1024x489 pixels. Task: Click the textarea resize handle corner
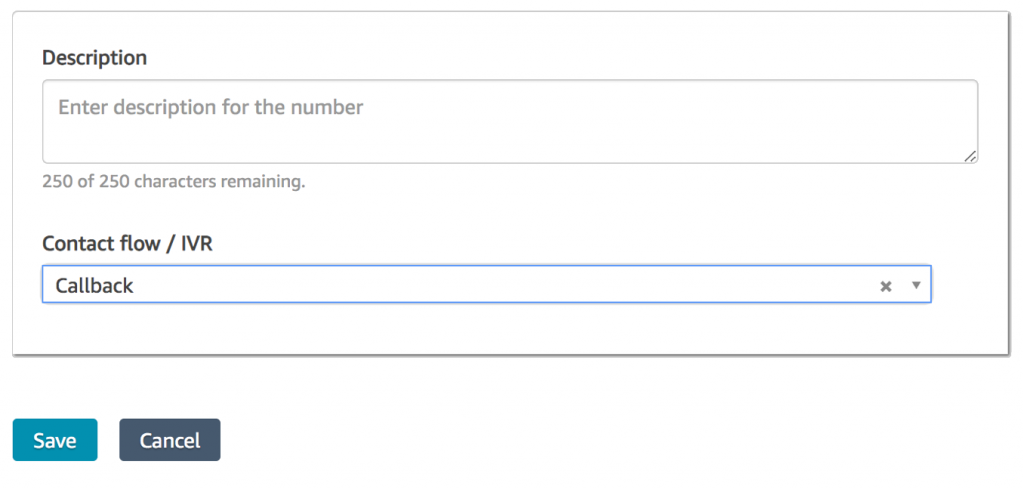971,156
